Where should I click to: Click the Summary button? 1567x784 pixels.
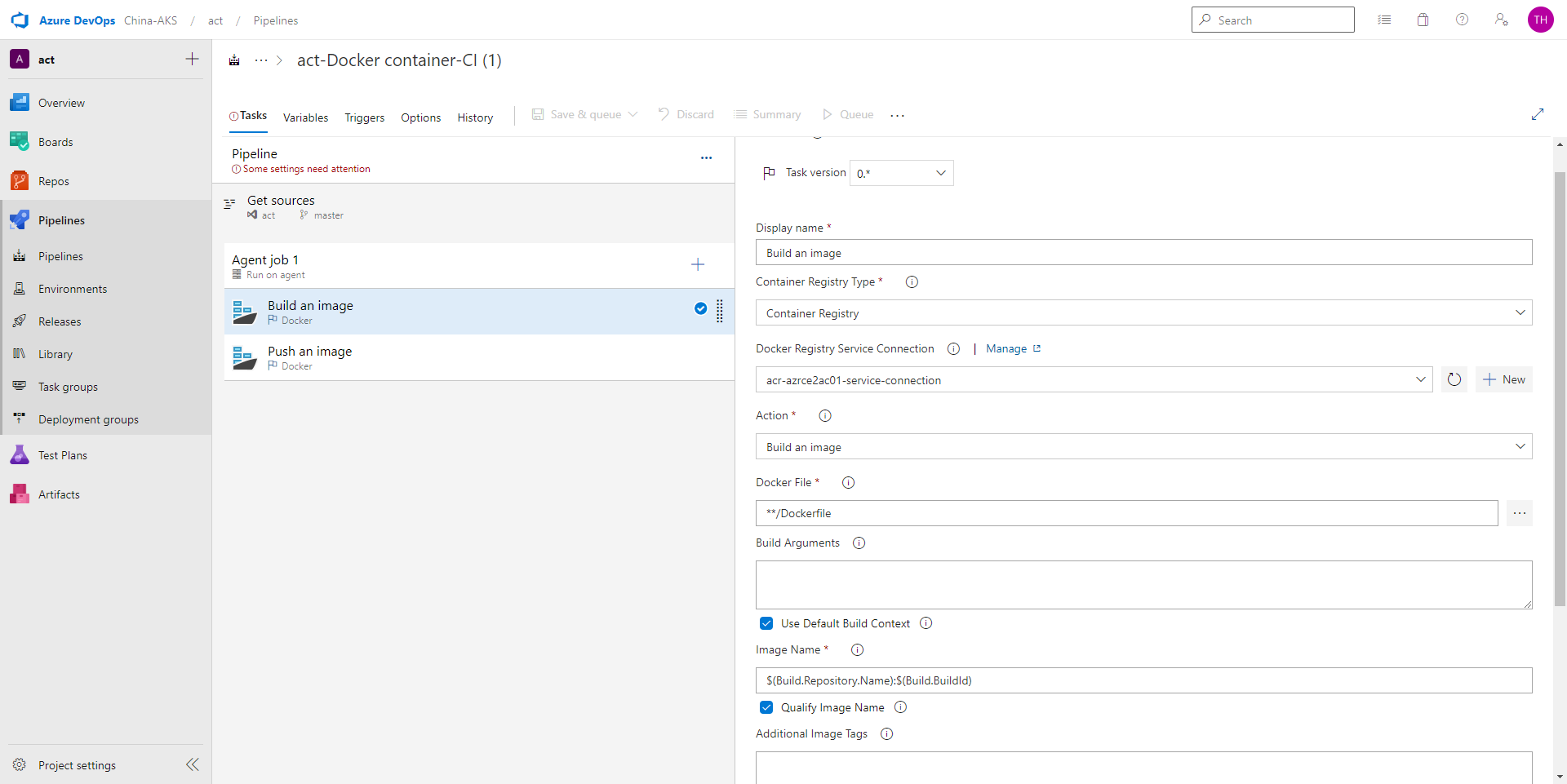(x=767, y=114)
